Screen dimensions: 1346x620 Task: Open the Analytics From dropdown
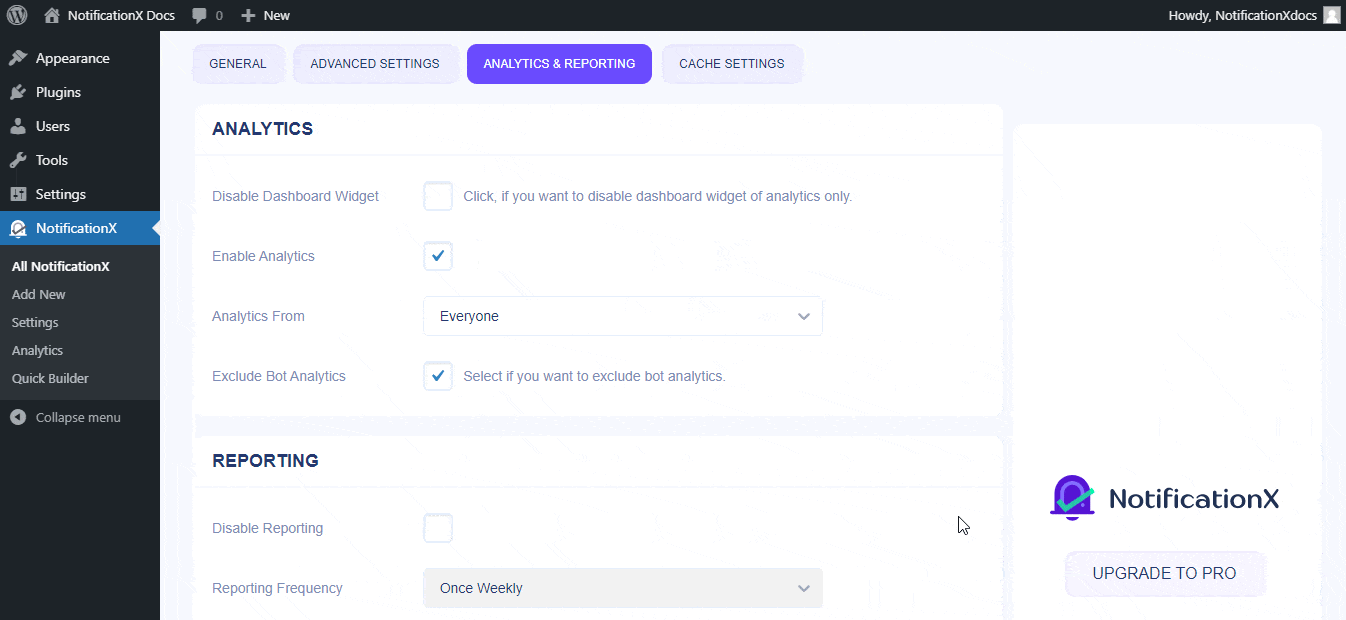click(623, 316)
